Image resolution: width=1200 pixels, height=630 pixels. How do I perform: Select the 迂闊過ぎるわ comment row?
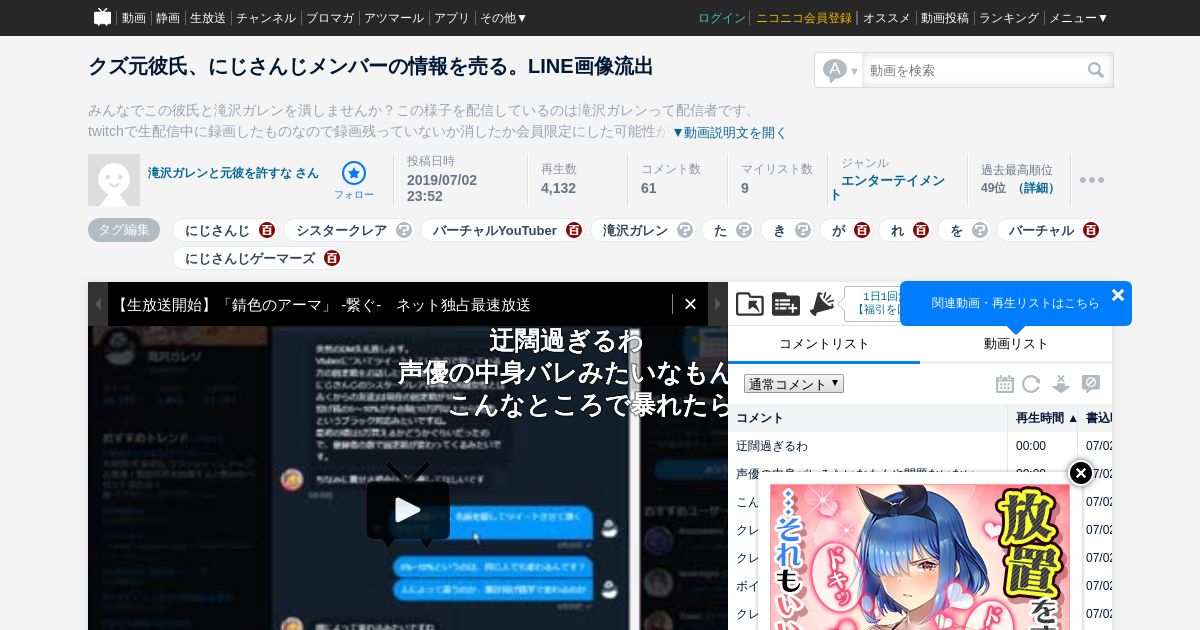920,446
